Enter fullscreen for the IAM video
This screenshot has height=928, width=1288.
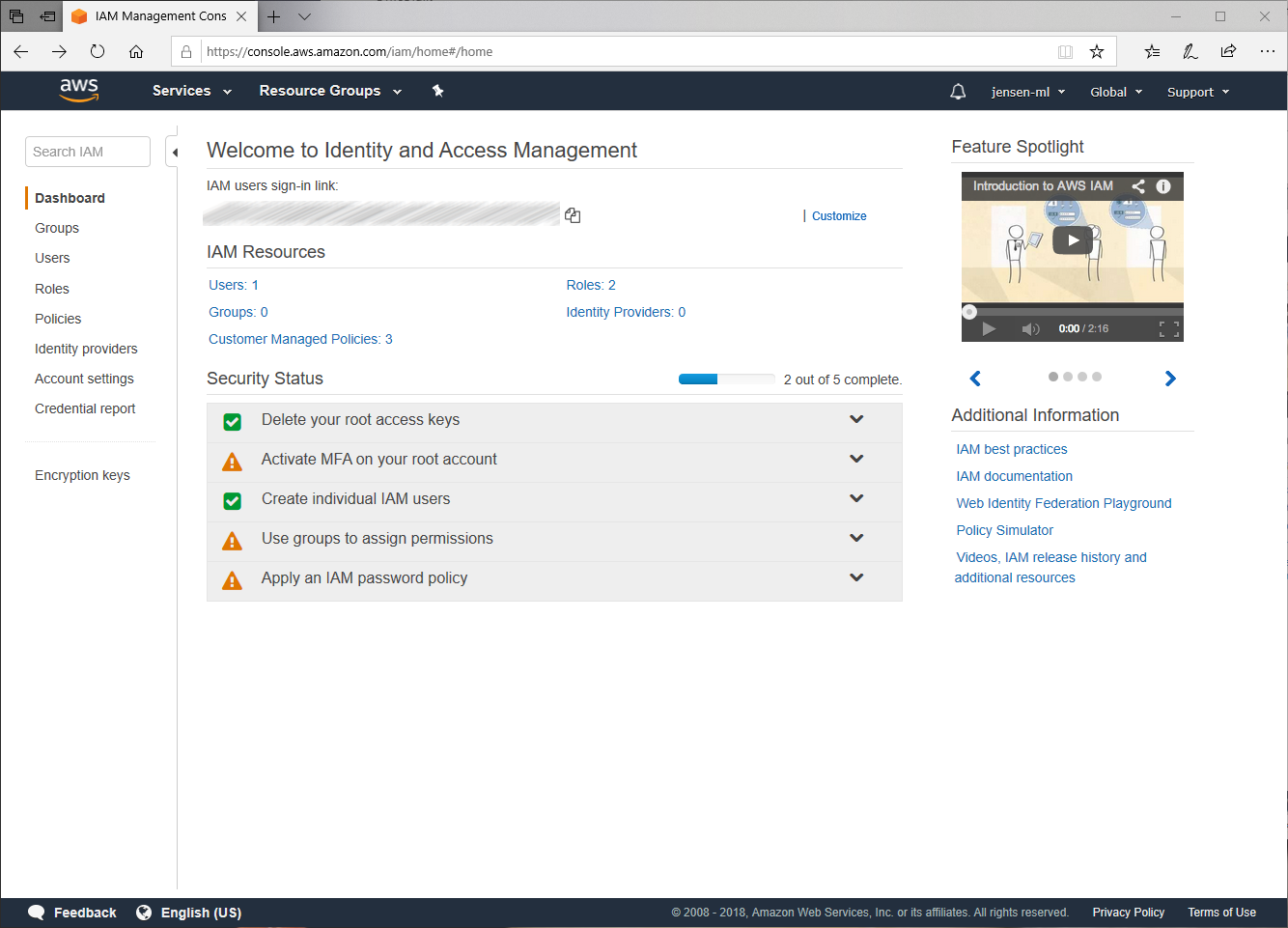(x=1168, y=329)
